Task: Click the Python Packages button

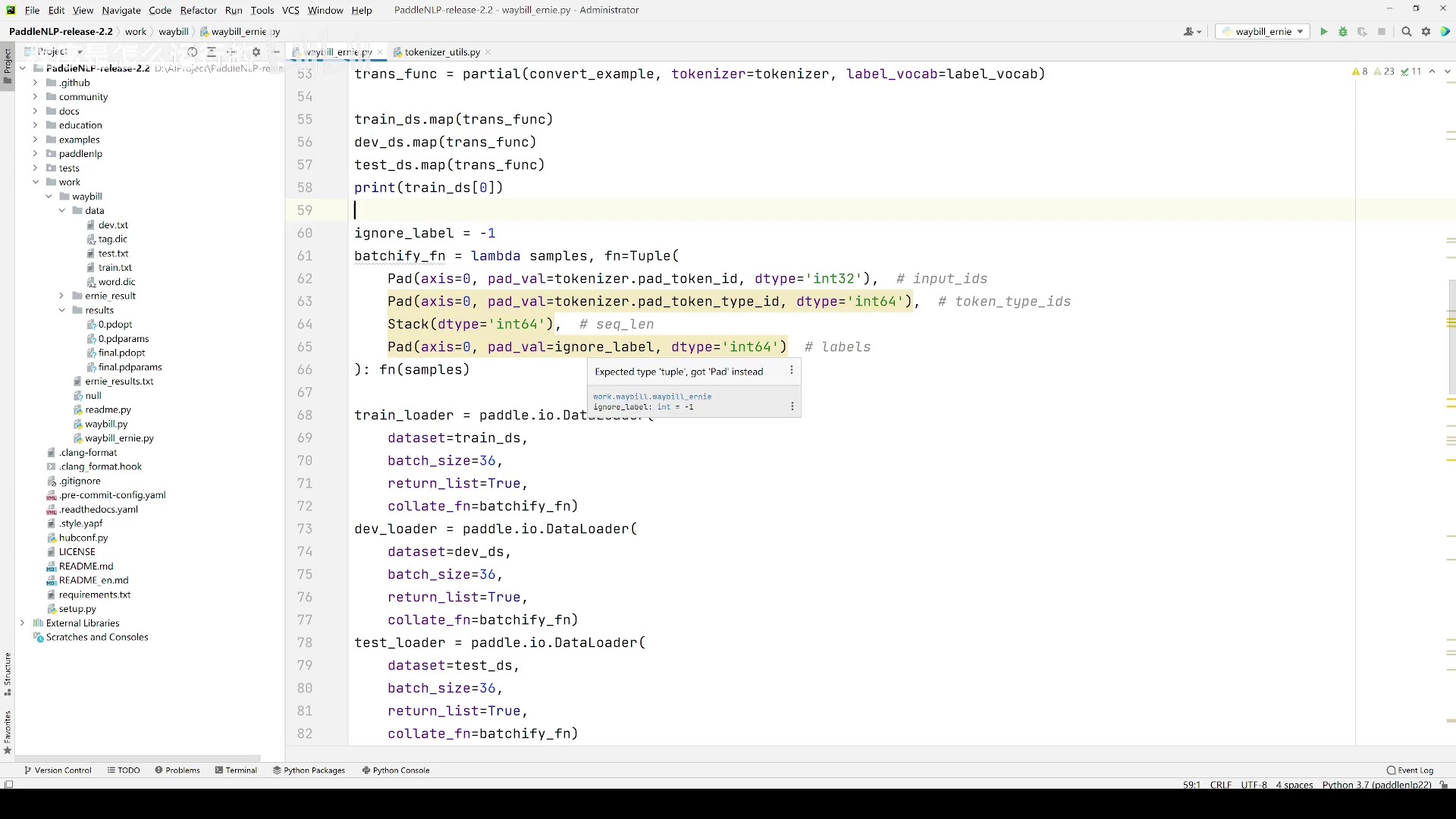Action: click(314, 769)
